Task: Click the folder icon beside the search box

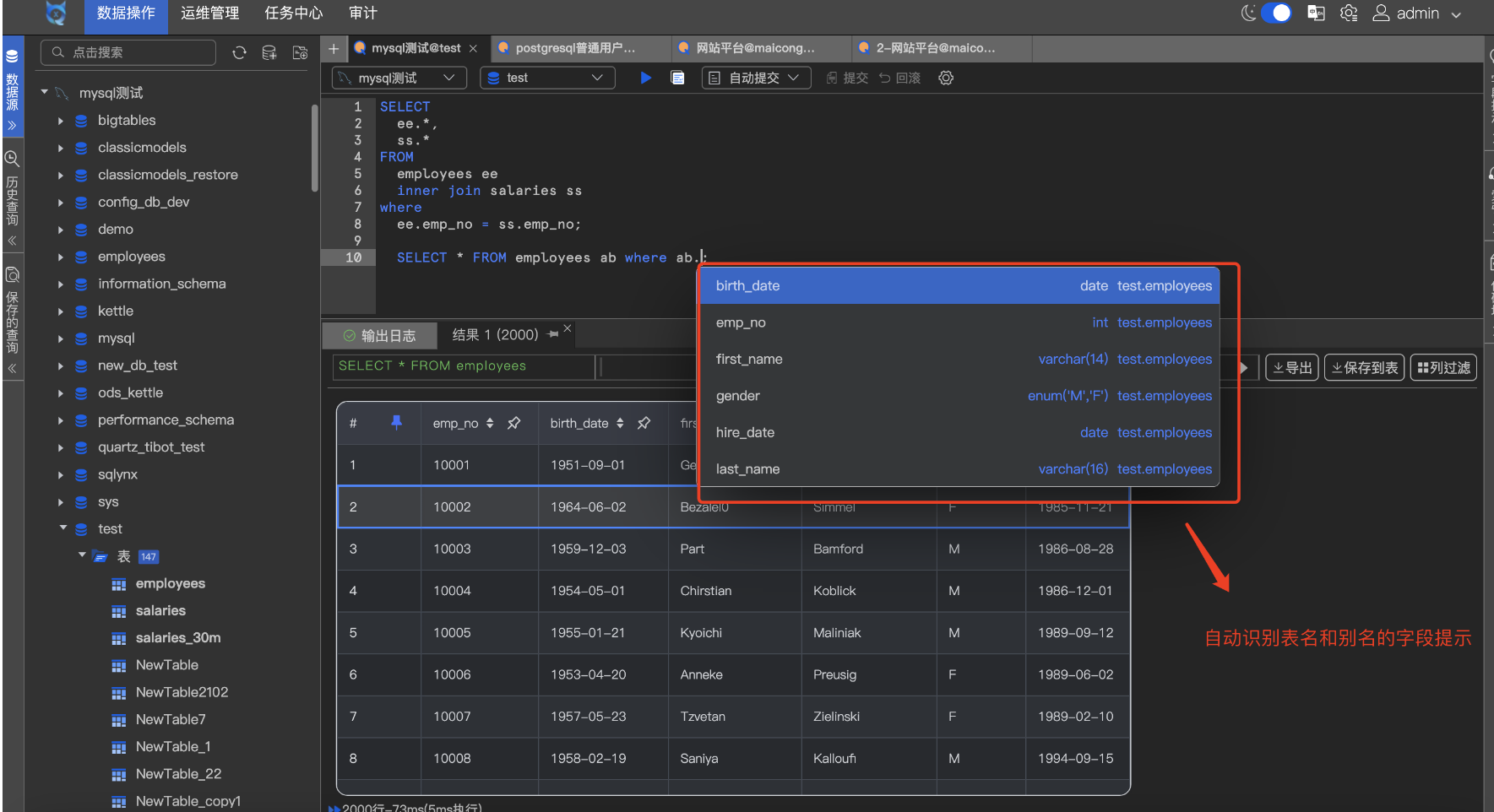Action: tap(300, 52)
